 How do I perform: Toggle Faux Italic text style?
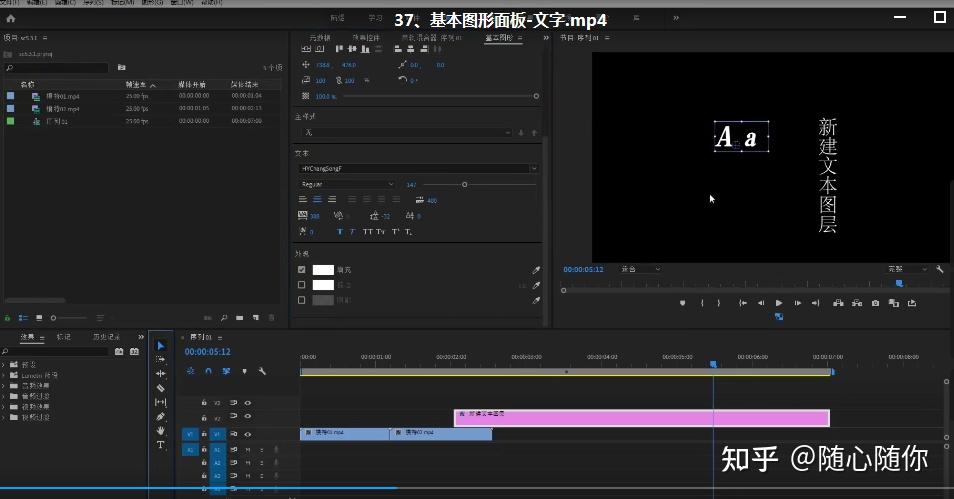coord(352,232)
